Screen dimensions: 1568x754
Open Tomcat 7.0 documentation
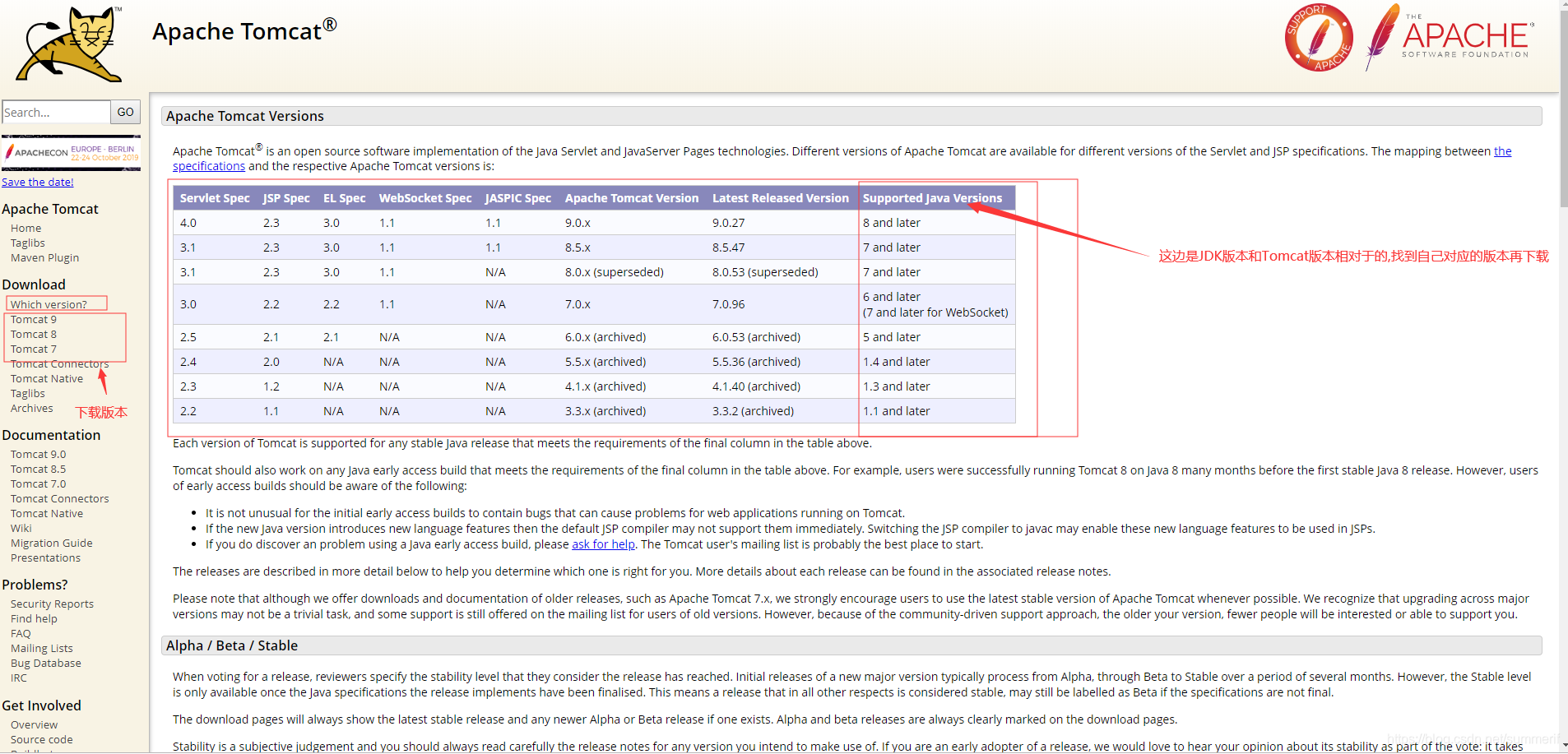[39, 484]
